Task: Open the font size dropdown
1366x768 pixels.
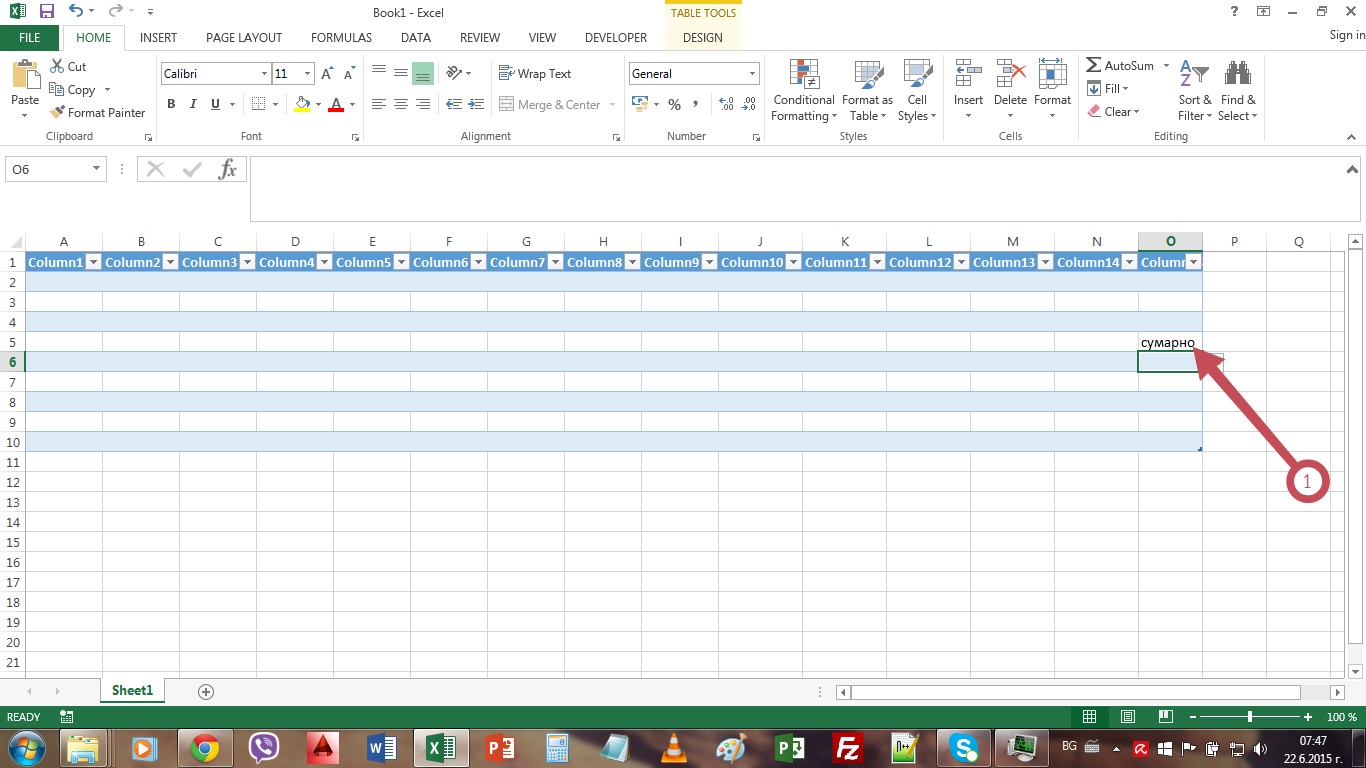Action: tap(308, 74)
